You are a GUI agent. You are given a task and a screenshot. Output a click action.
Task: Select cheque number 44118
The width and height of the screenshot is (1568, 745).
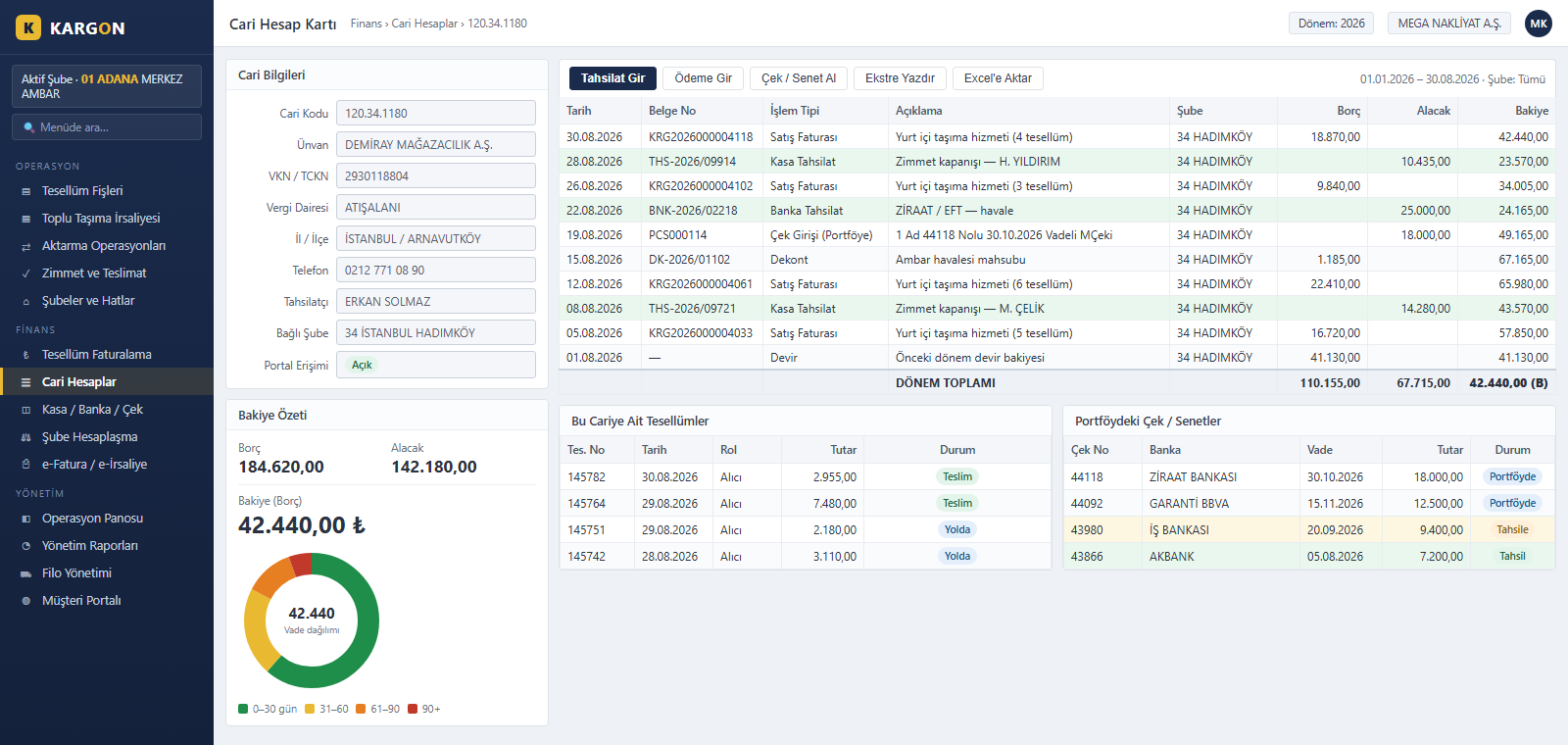tap(1087, 477)
